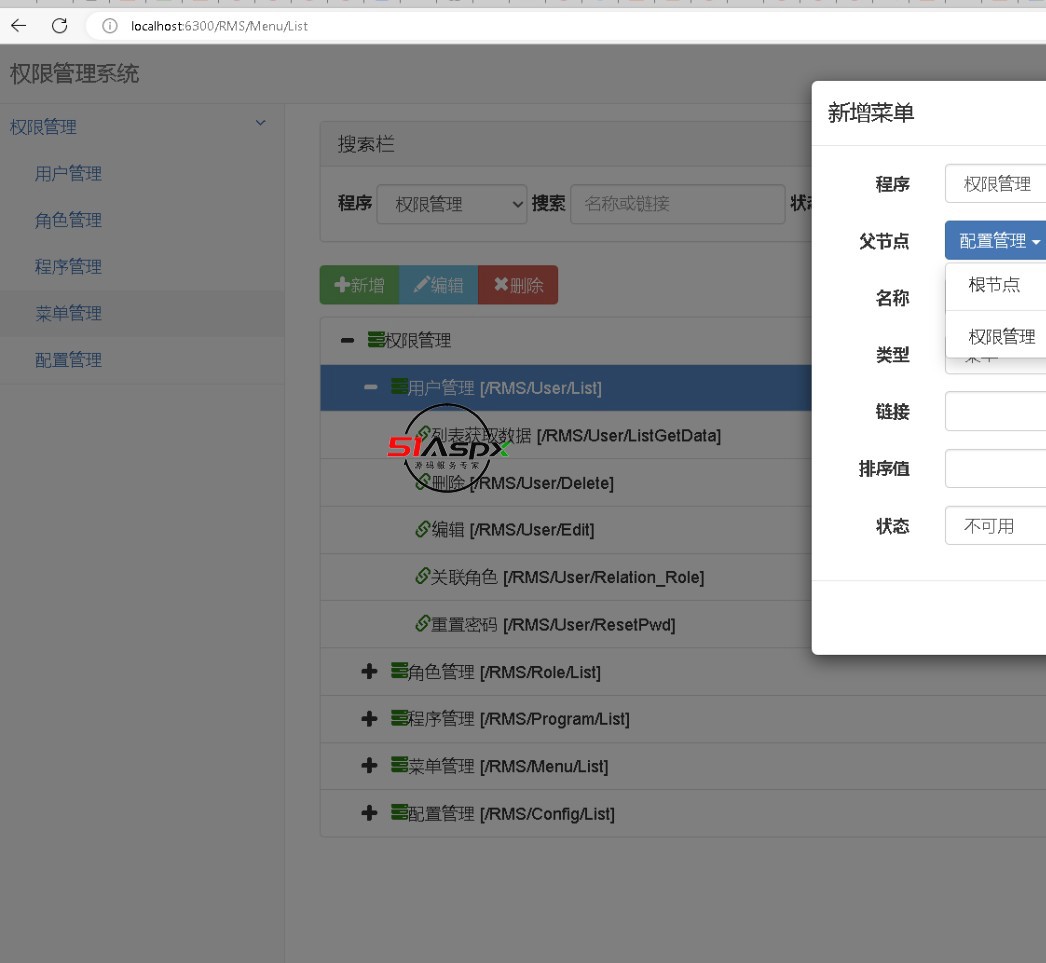Select the 关联角色 [/RMS/User/Relation_Role] row text
Image resolution: width=1046 pixels, height=963 pixels.
tap(568, 578)
